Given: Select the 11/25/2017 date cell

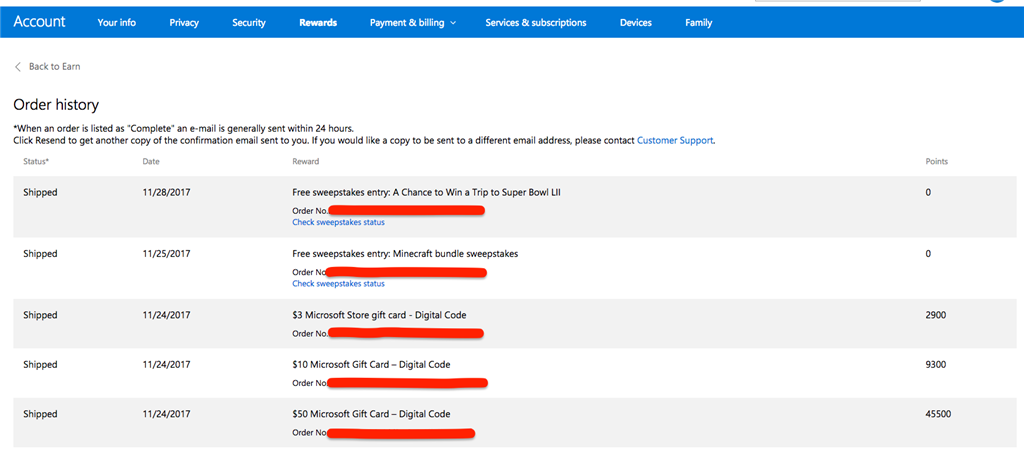Looking at the screenshot, I should click(x=167, y=253).
